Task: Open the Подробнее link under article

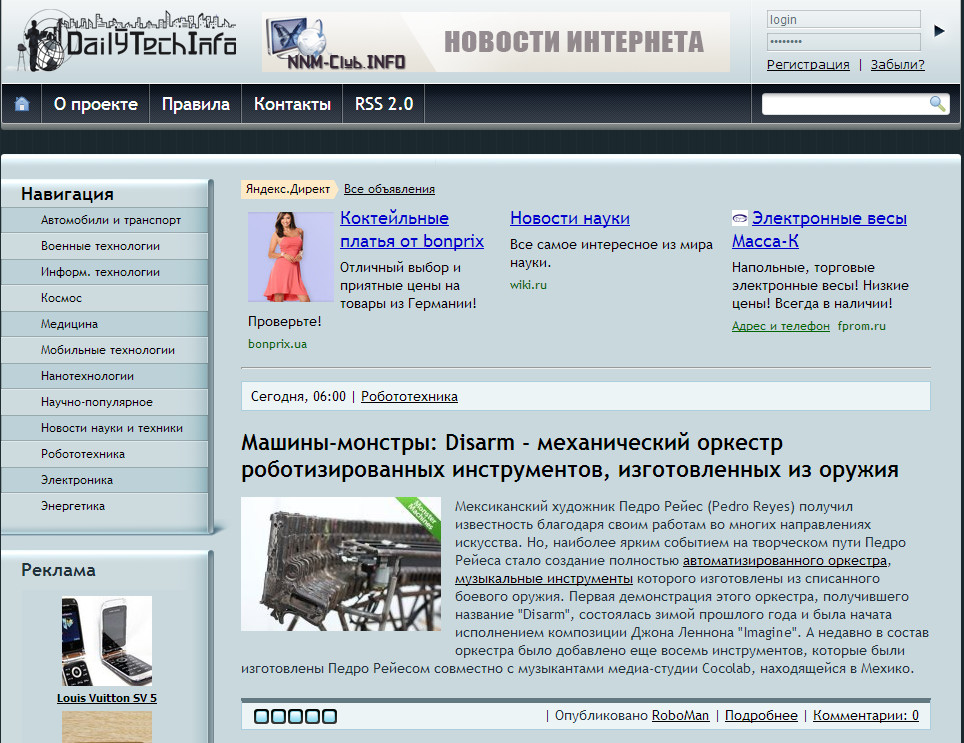Action: pyautogui.click(x=761, y=715)
